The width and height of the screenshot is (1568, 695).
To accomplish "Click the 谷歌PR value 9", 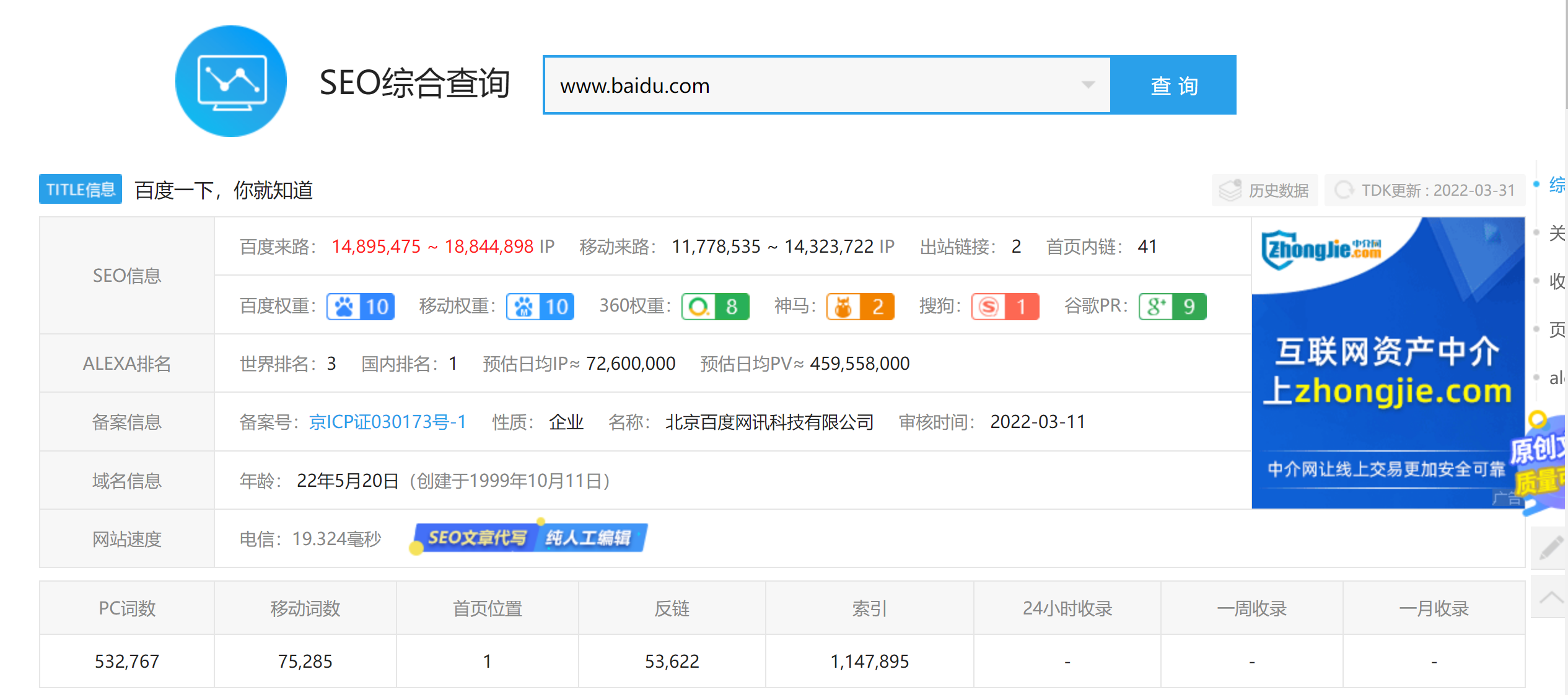I will point(1189,307).
